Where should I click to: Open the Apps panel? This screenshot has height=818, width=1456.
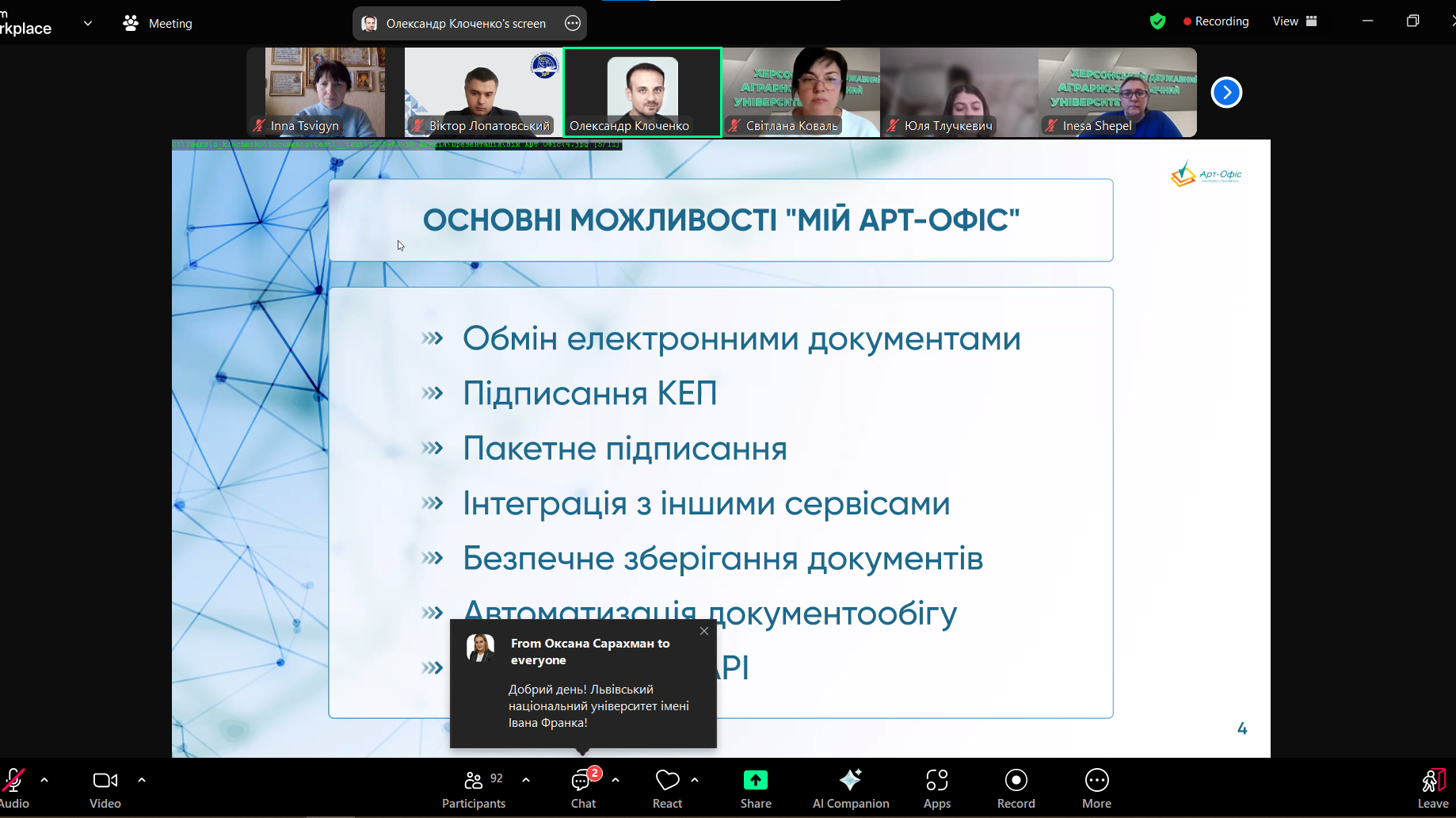936,789
